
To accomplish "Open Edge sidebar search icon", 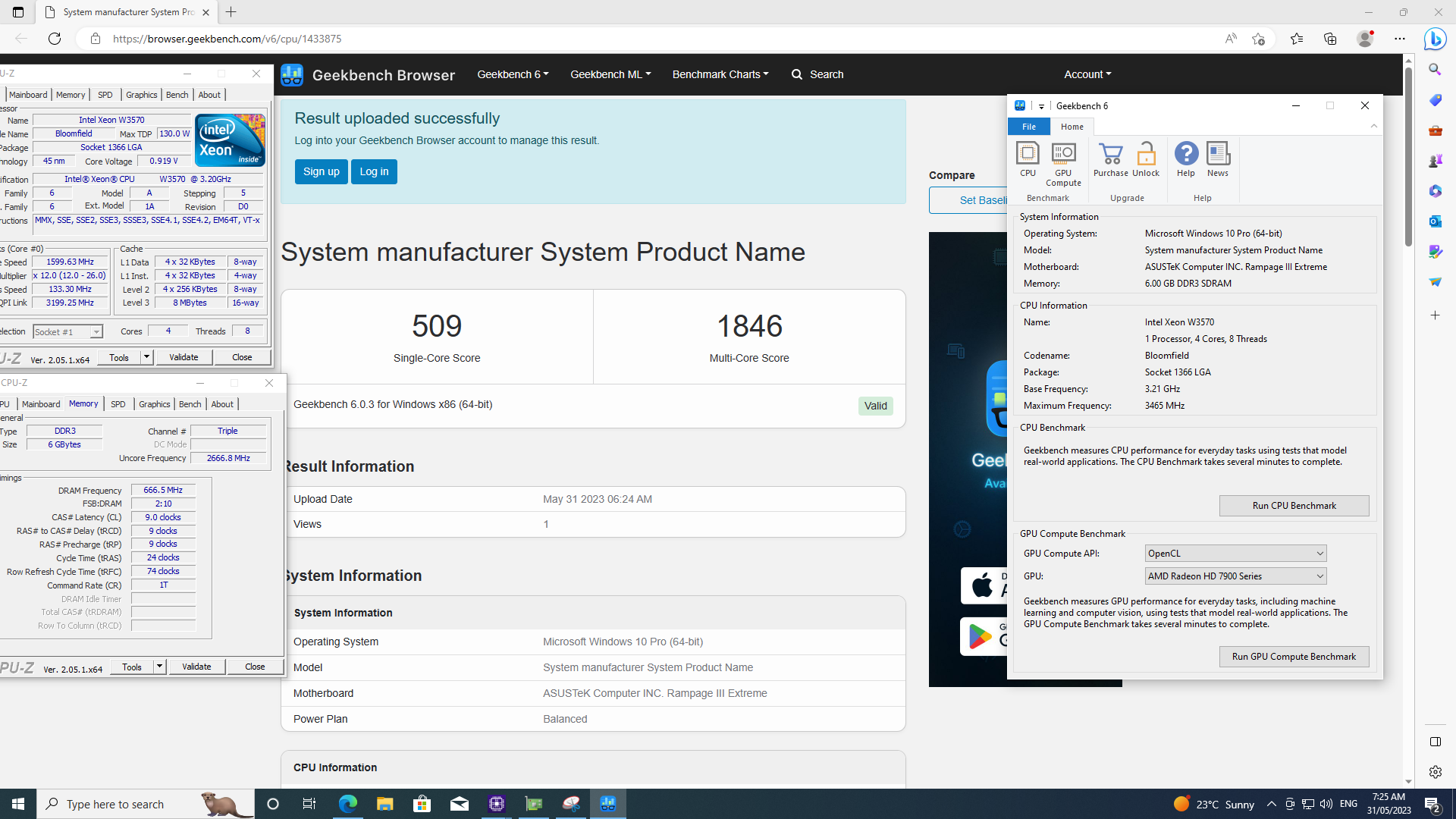I will click(1435, 70).
